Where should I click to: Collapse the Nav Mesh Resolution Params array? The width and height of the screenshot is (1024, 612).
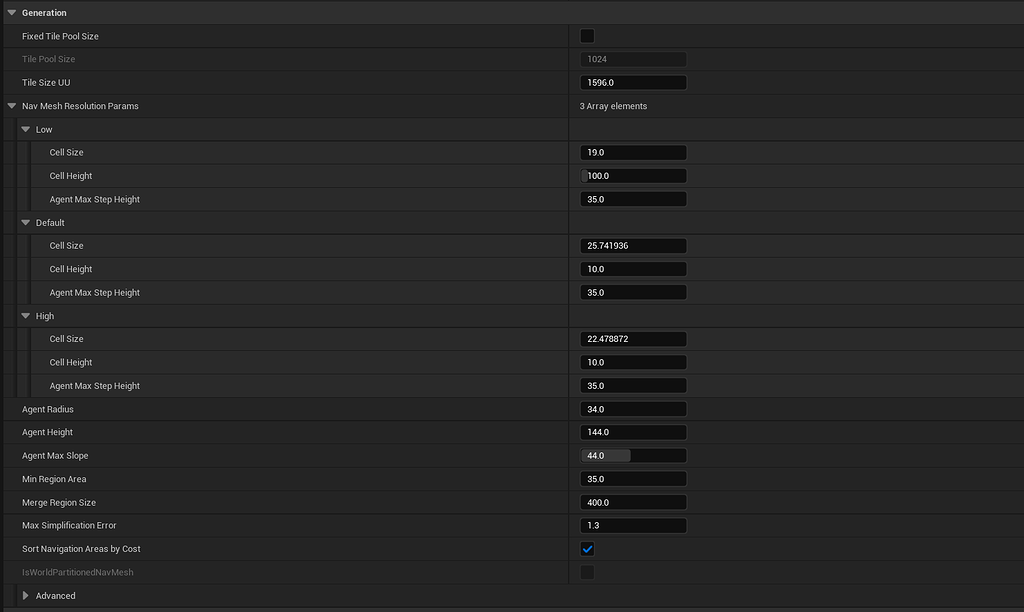(x=12, y=105)
